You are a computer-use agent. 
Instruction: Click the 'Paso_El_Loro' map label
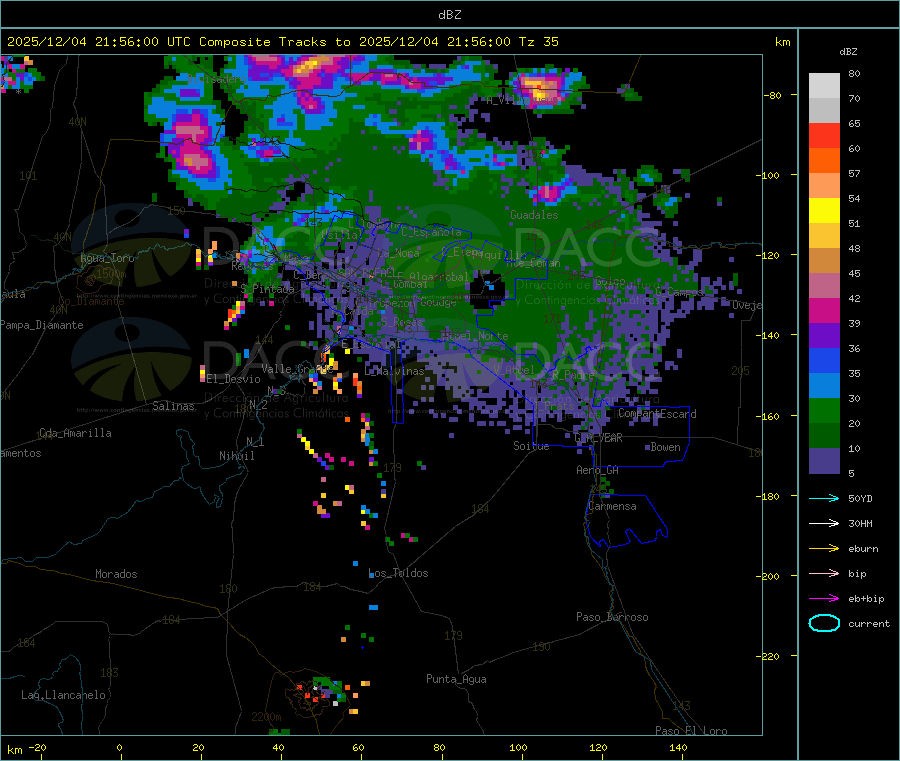click(x=691, y=731)
